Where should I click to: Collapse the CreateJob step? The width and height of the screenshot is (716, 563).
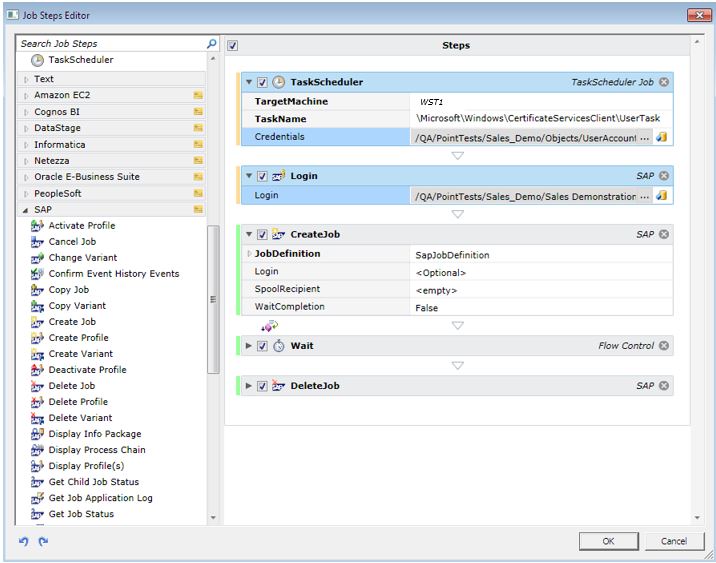tap(249, 235)
